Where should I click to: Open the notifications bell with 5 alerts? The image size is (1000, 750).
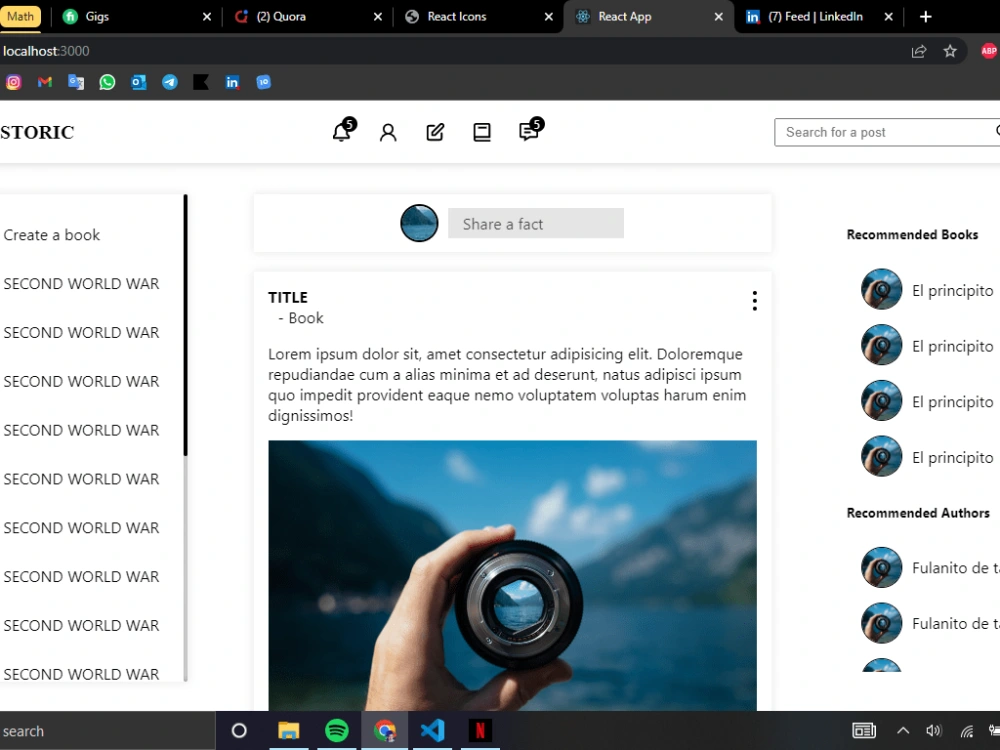click(x=340, y=131)
